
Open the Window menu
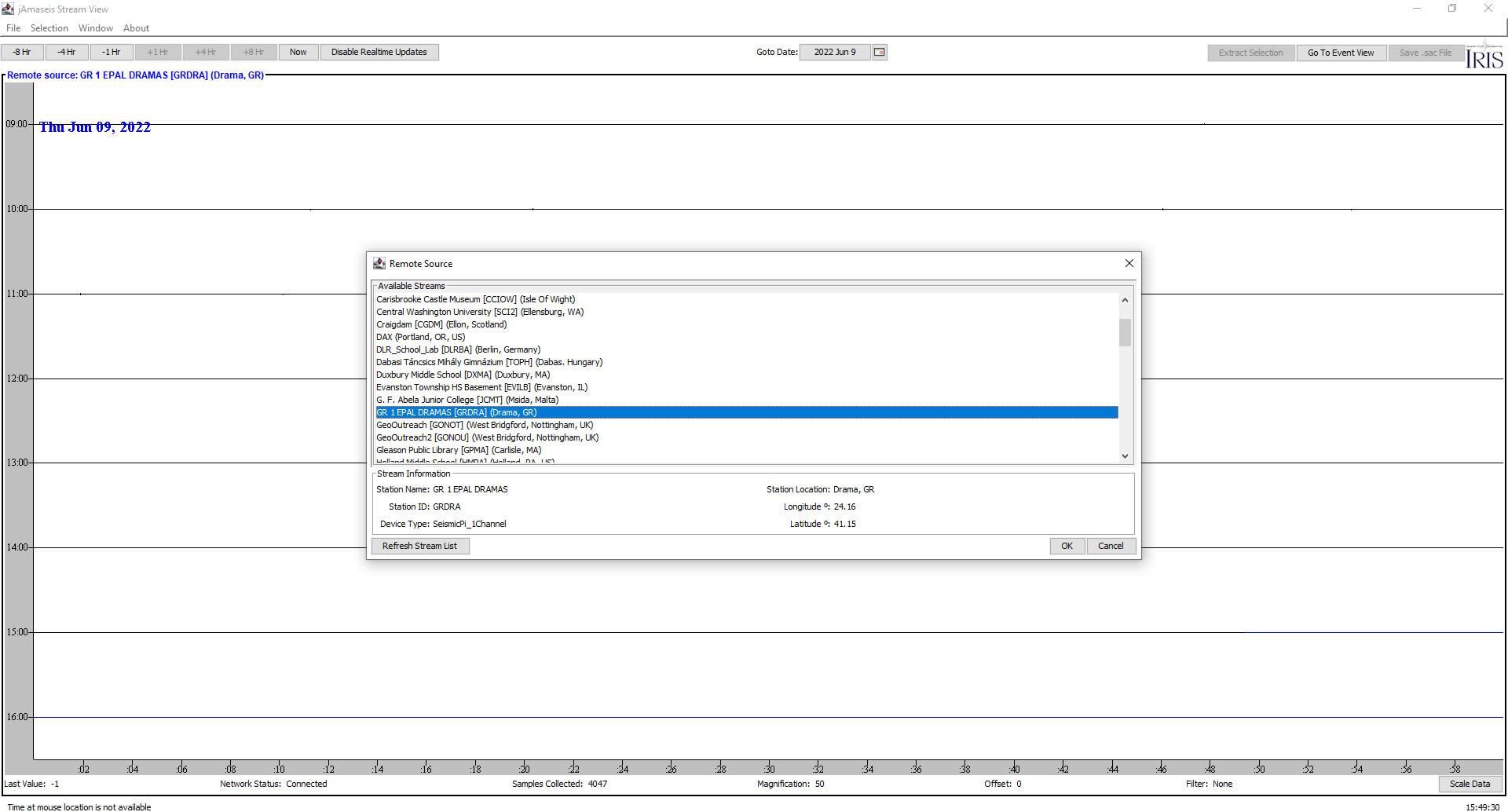(95, 28)
